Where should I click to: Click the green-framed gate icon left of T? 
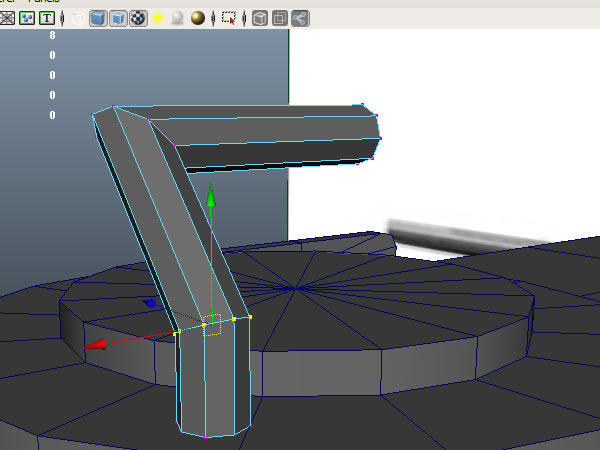pos(27,18)
